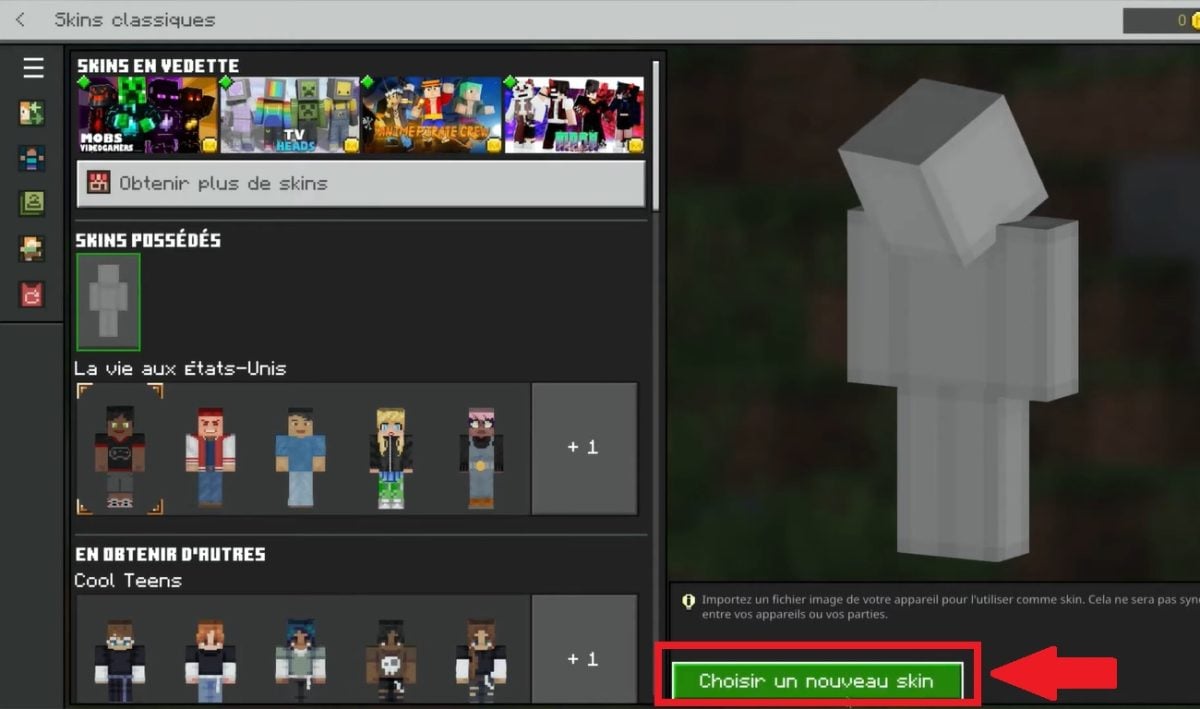Viewport: 1200px width, 709px height.
Task: Click the Minecoin balance at top right
Action: 1160,20
